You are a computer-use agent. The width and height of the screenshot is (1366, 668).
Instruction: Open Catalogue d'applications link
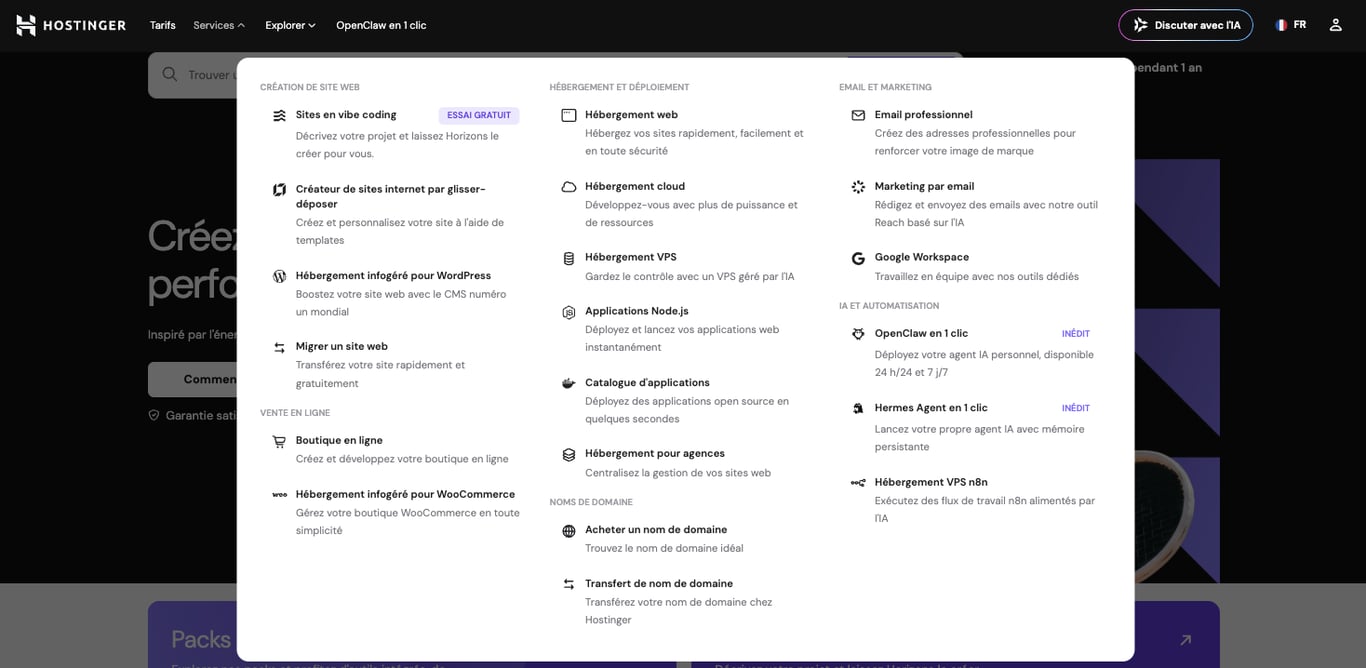pos(647,382)
